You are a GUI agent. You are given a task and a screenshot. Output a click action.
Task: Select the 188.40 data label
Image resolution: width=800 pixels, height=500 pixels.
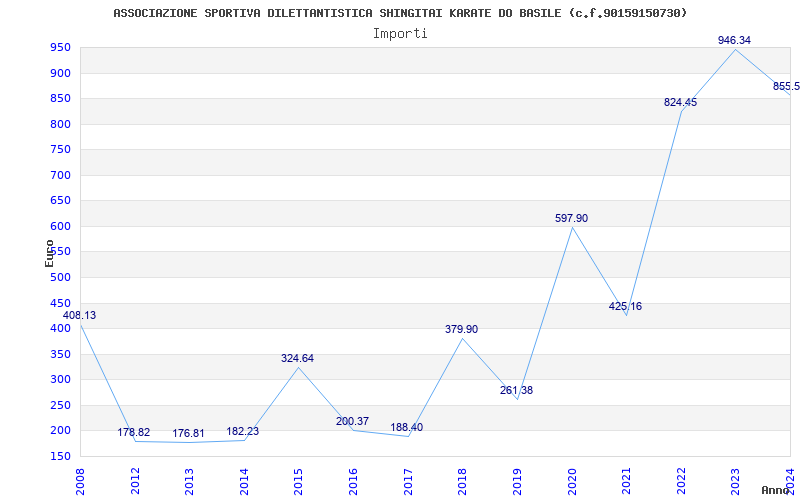coord(407,427)
